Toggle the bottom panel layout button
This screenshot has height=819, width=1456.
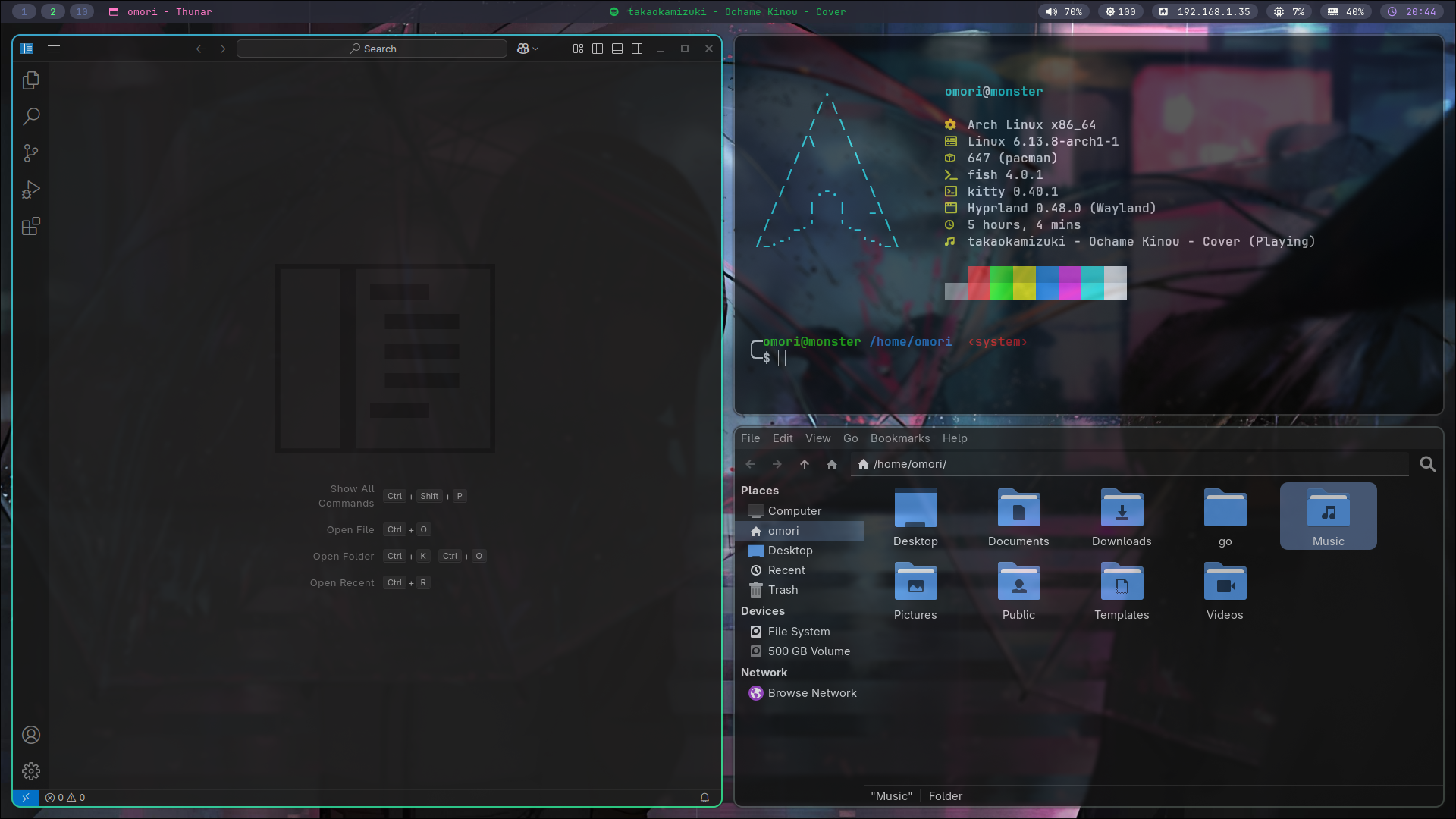pos(617,49)
